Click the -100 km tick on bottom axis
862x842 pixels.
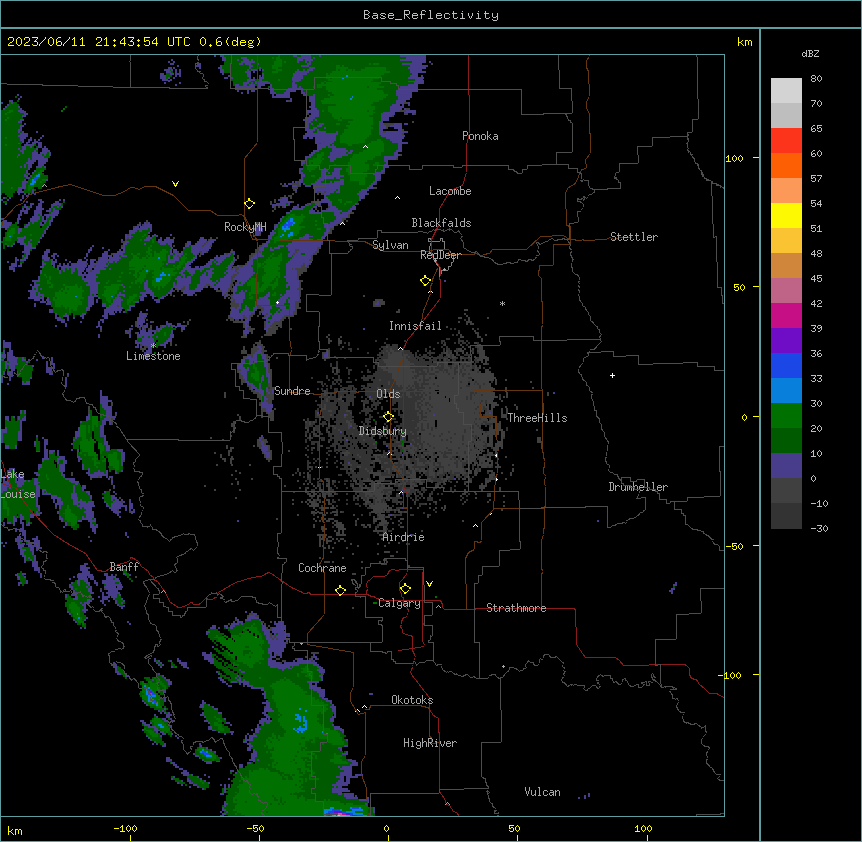point(125,828)
